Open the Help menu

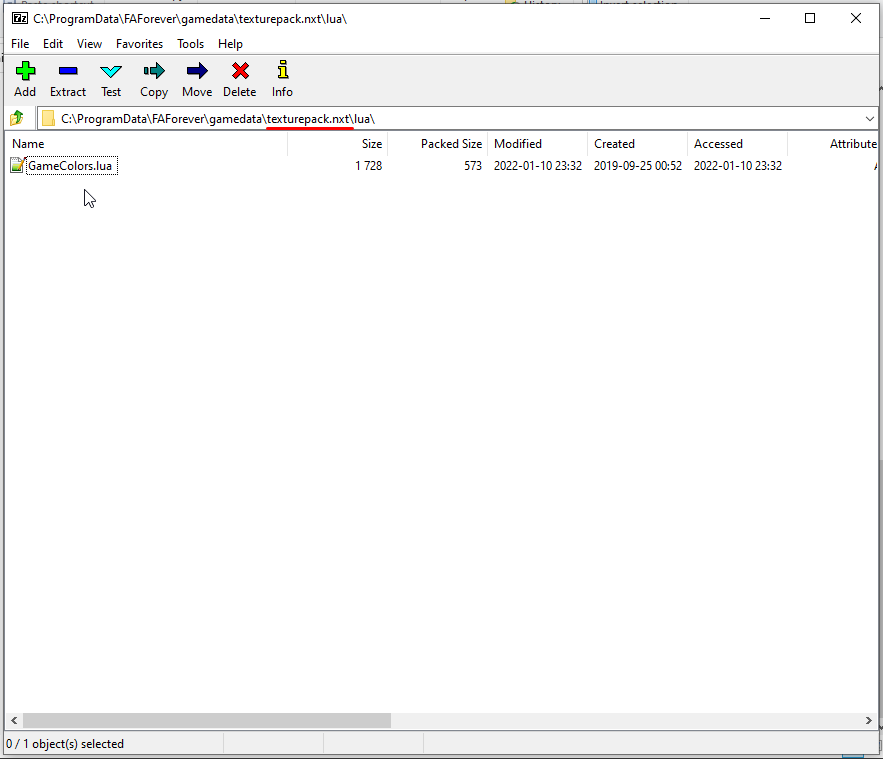tap(230, 44)
